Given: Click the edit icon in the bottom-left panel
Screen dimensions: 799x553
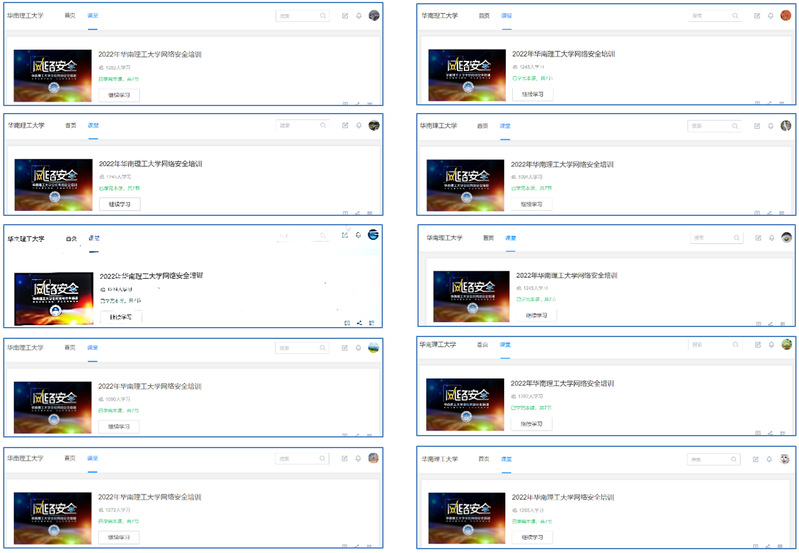Looking at the screenshot, I should click(344, 459).
